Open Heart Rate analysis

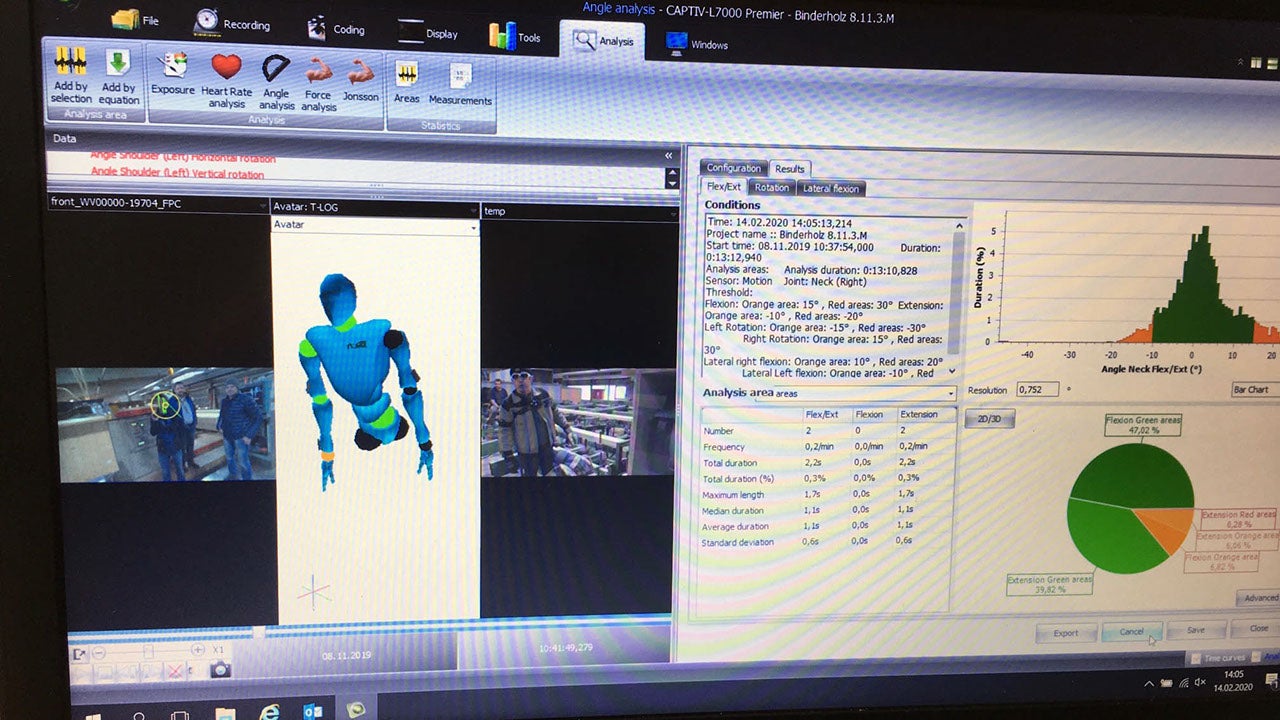(227, 81)
